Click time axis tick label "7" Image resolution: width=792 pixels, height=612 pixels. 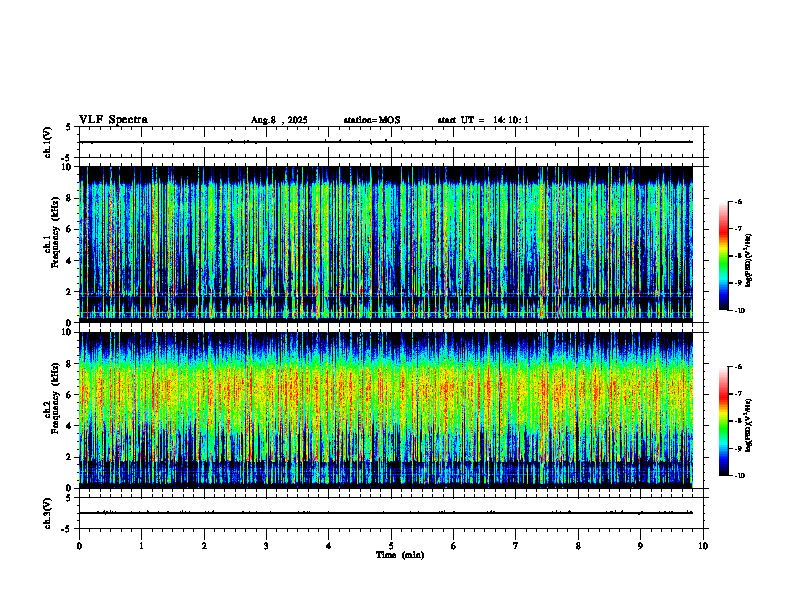(516, 546)
